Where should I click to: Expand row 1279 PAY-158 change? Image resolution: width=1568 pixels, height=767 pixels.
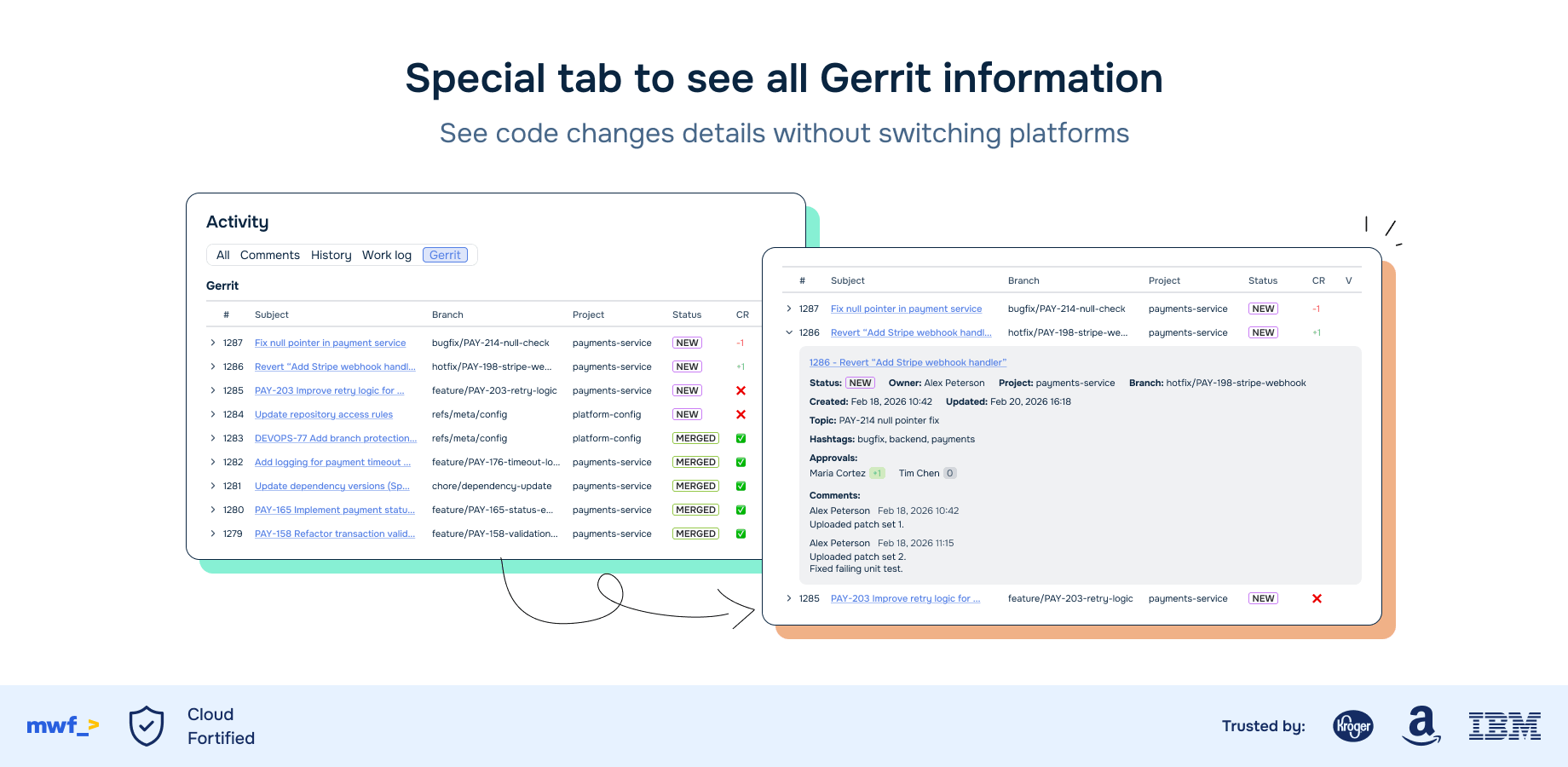[213, 533]
